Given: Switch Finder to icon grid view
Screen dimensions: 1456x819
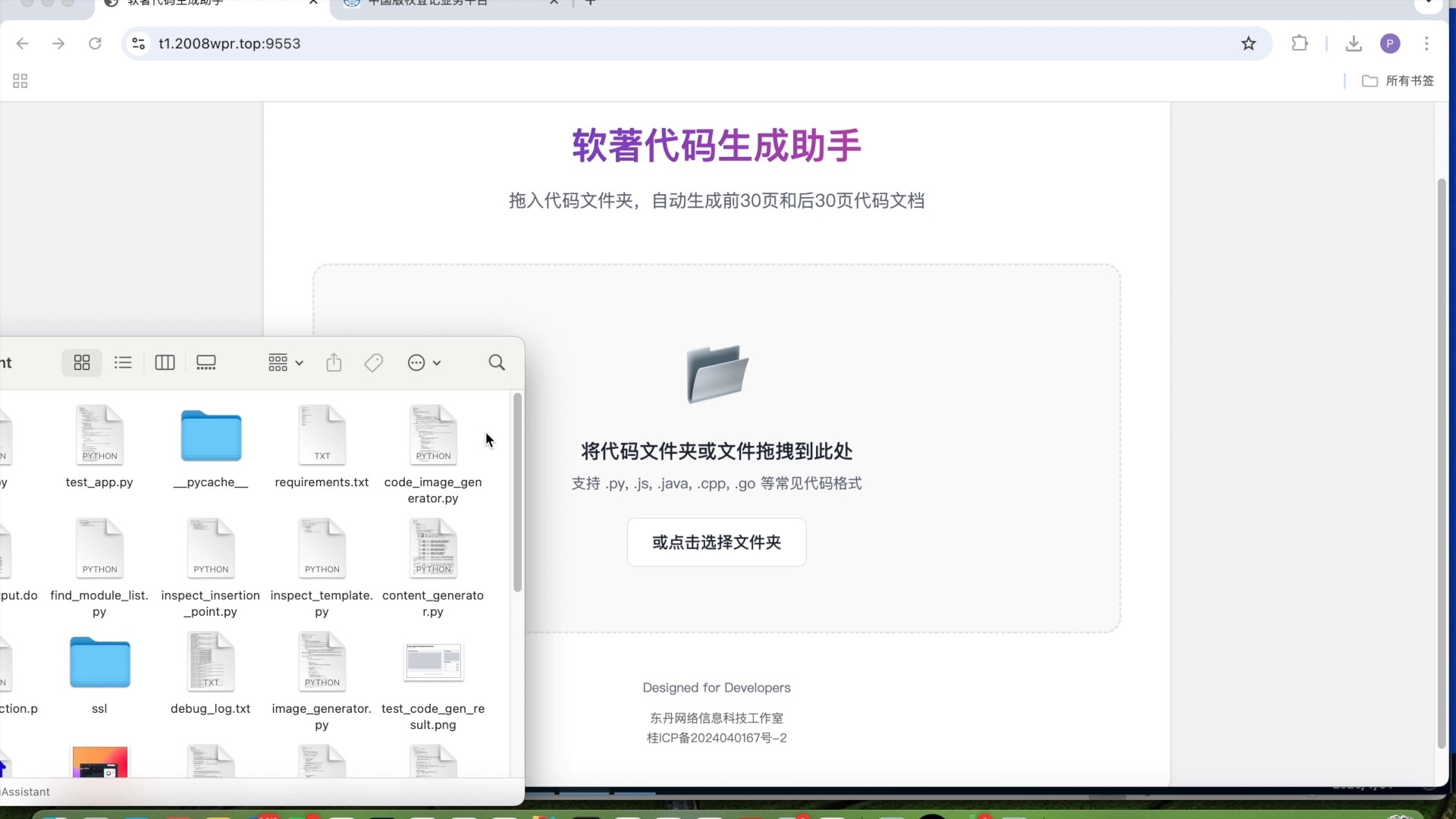Looking at the screenshot, I should (81, 362).
